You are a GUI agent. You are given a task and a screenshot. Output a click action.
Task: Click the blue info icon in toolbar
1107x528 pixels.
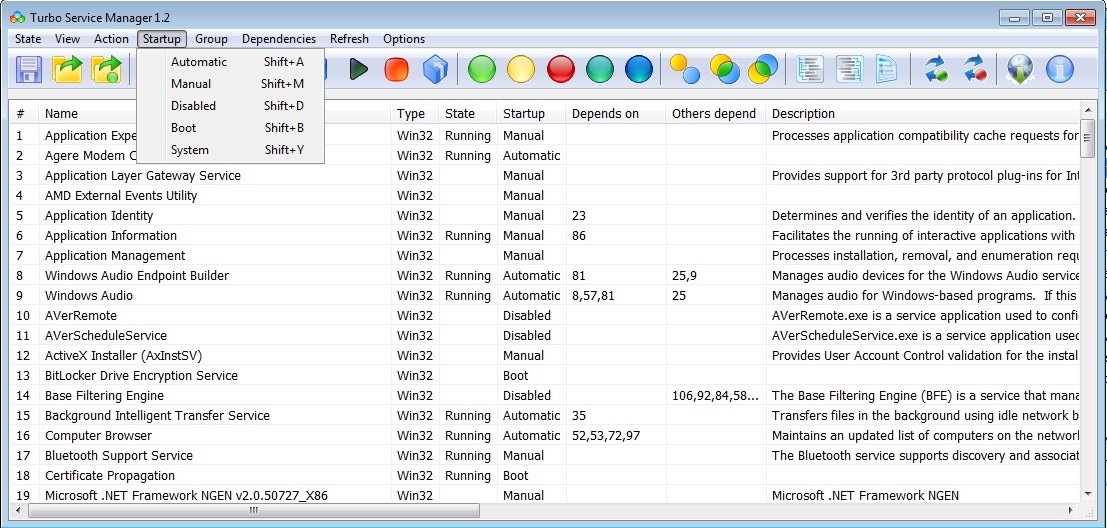1059,69
